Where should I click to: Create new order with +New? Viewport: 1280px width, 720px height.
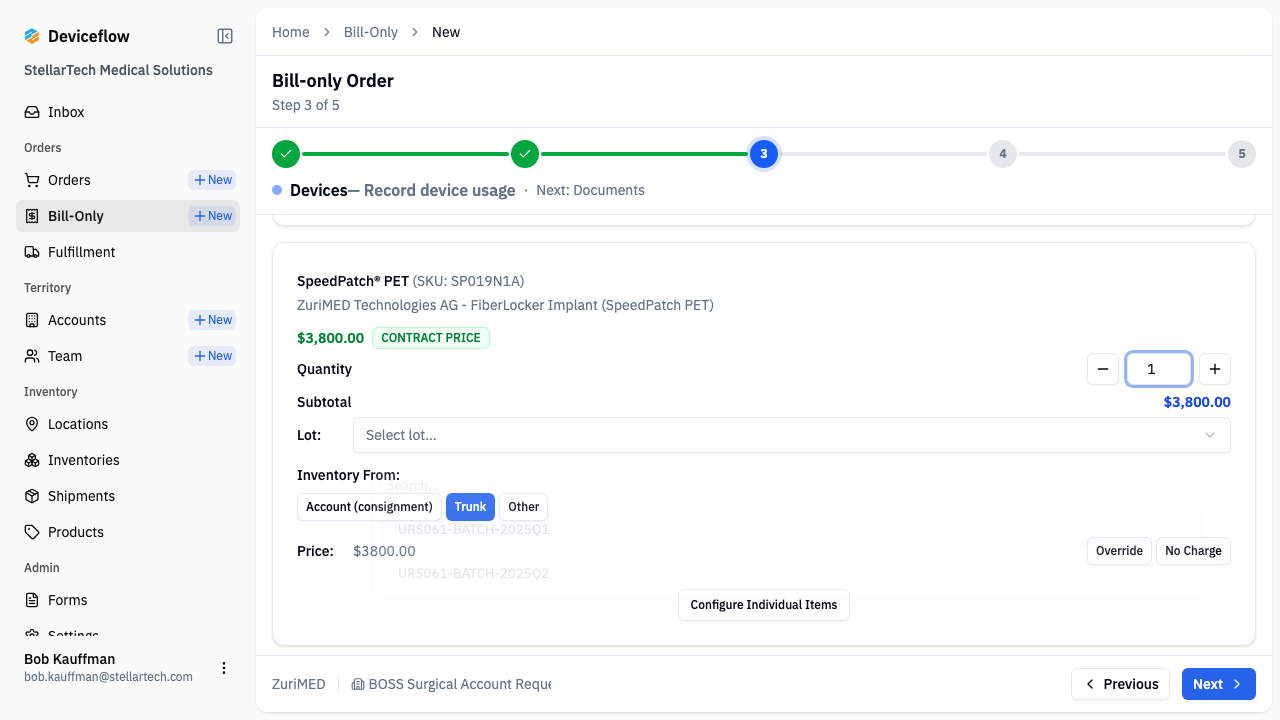pos(212,180)
